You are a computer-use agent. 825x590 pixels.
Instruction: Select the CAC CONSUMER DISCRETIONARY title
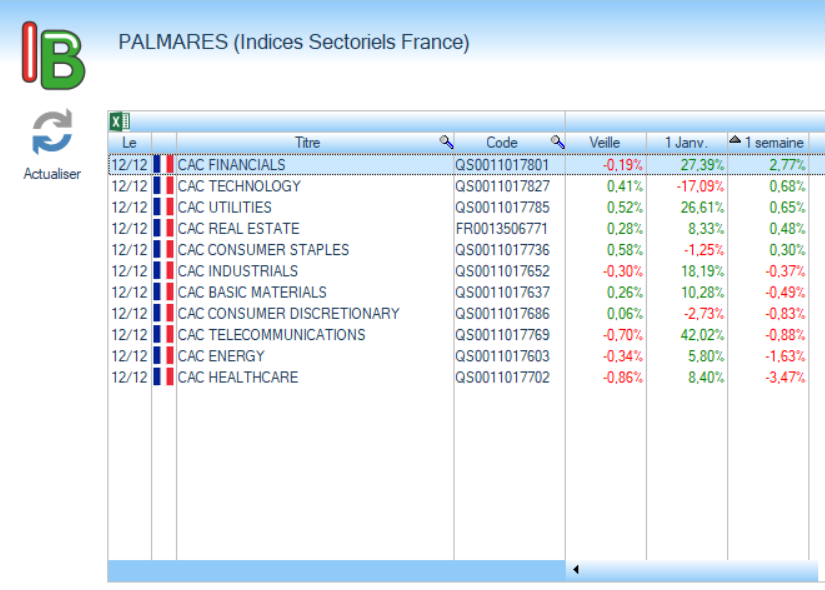pyautogui.click(x=288, y=314)
